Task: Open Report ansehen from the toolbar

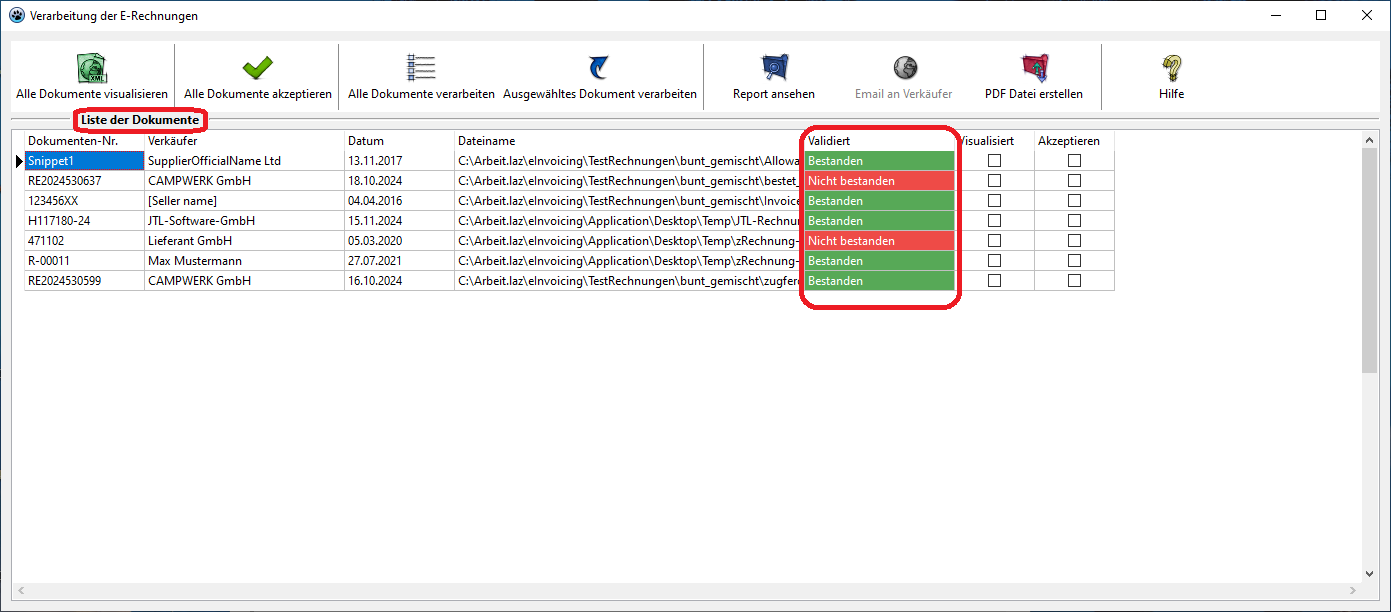Action: (773, 68)
